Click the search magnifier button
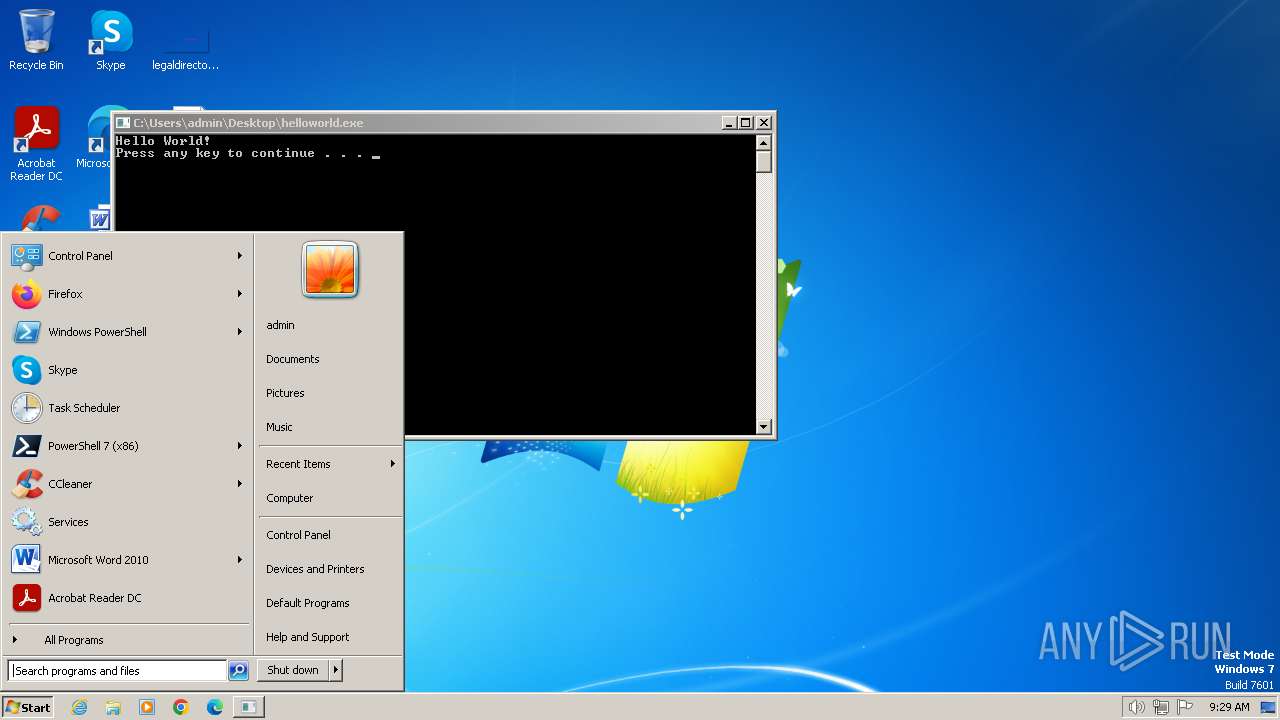Viewport: 1280px width, 720px height. pyautogui.click(x=238, y=671)
